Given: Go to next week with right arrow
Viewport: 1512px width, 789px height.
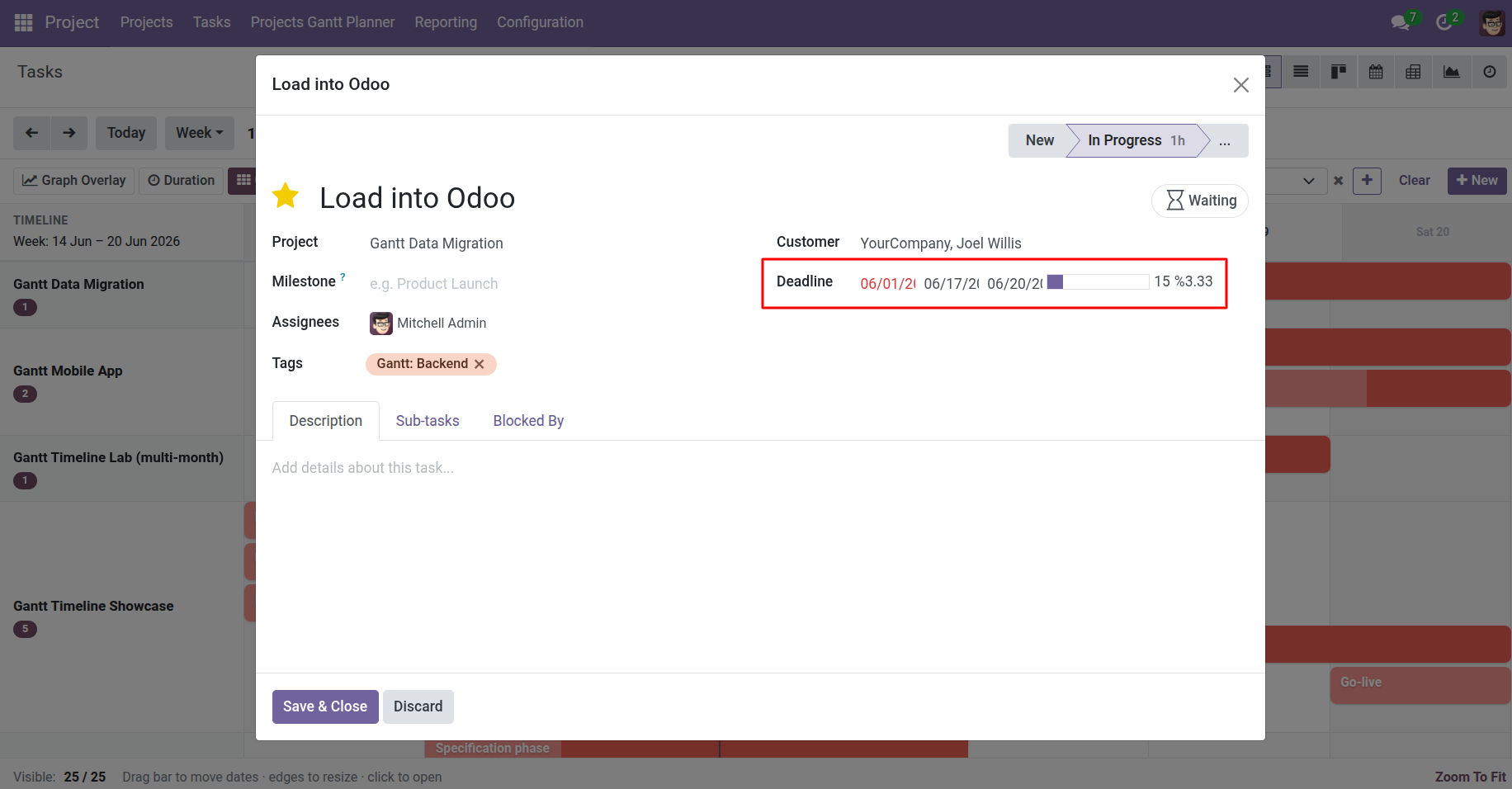Looking at the screenshot, I should coord(69,133).
